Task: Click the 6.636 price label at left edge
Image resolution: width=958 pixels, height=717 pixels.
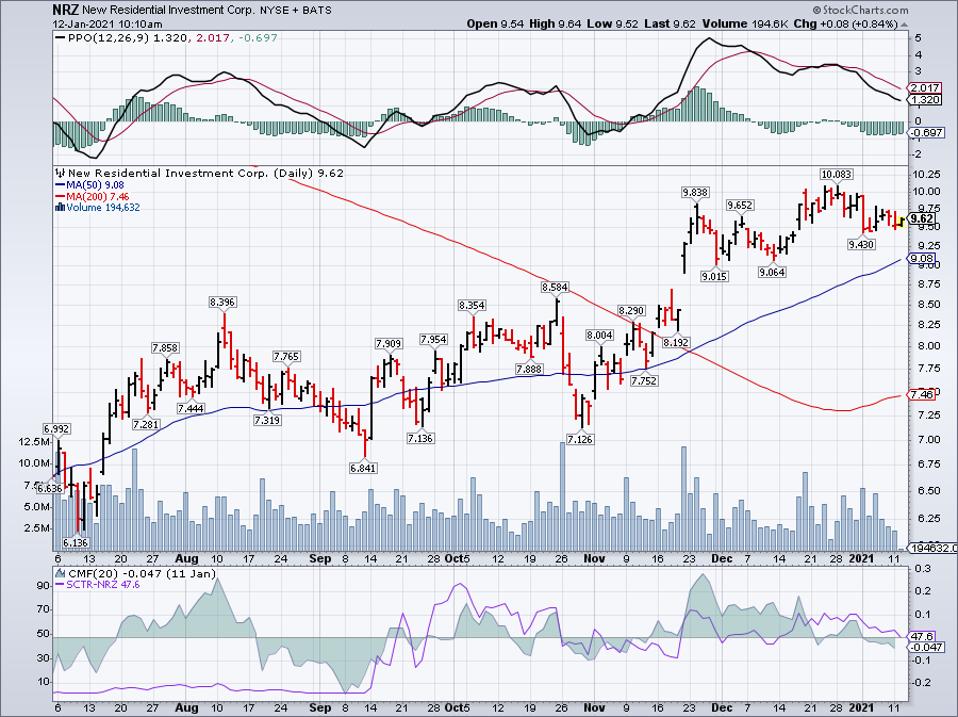Action: click(x=50, y=489)
